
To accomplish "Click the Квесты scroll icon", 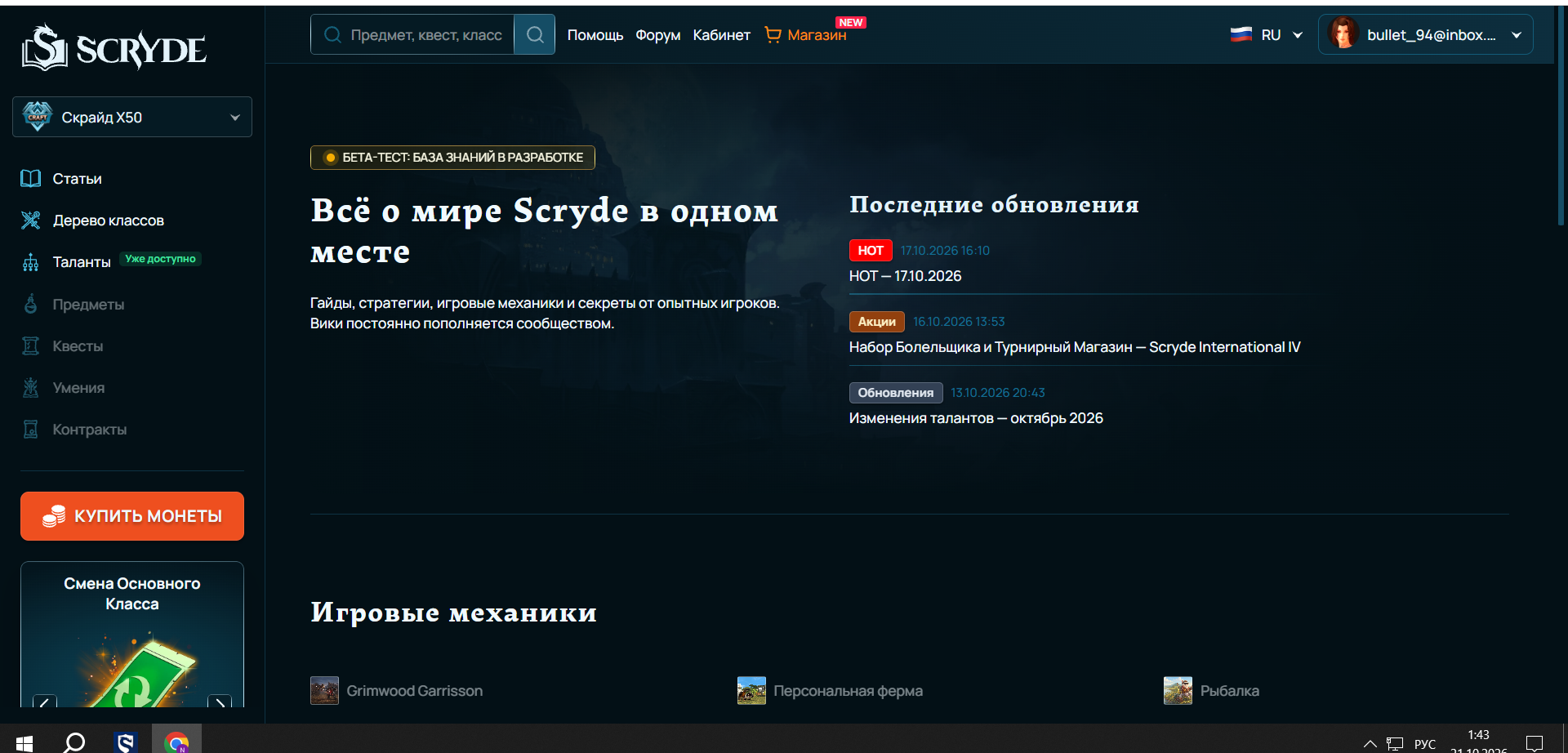I will 31,346.
